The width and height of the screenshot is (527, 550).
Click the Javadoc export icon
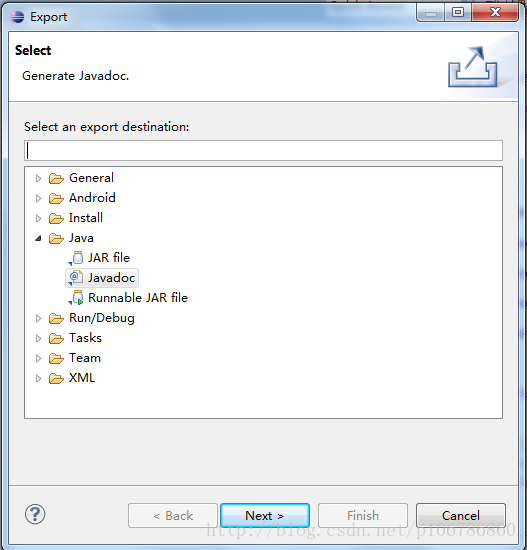point(76,278)
